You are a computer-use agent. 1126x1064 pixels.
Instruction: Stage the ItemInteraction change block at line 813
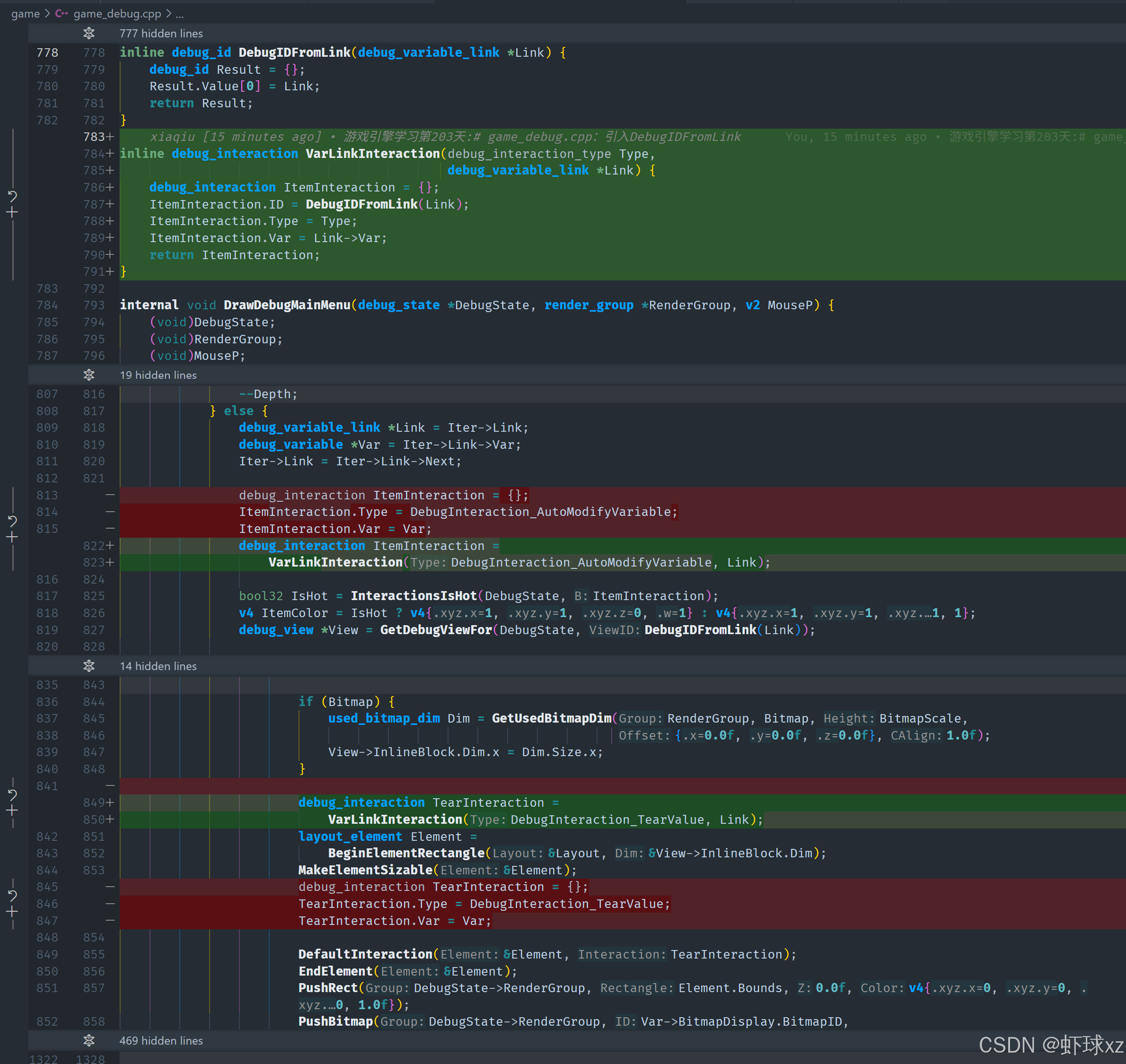pyautogui.click(x=12, y=537)
